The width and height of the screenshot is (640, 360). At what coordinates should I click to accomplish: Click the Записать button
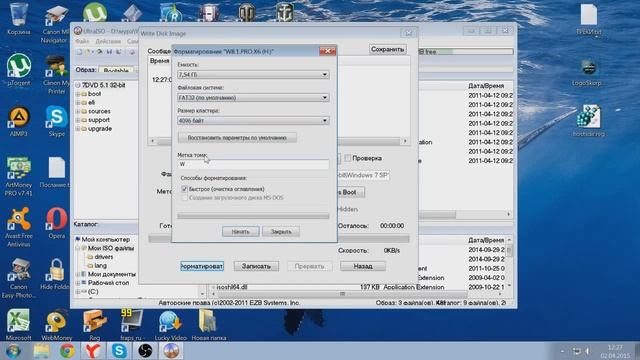256,266
